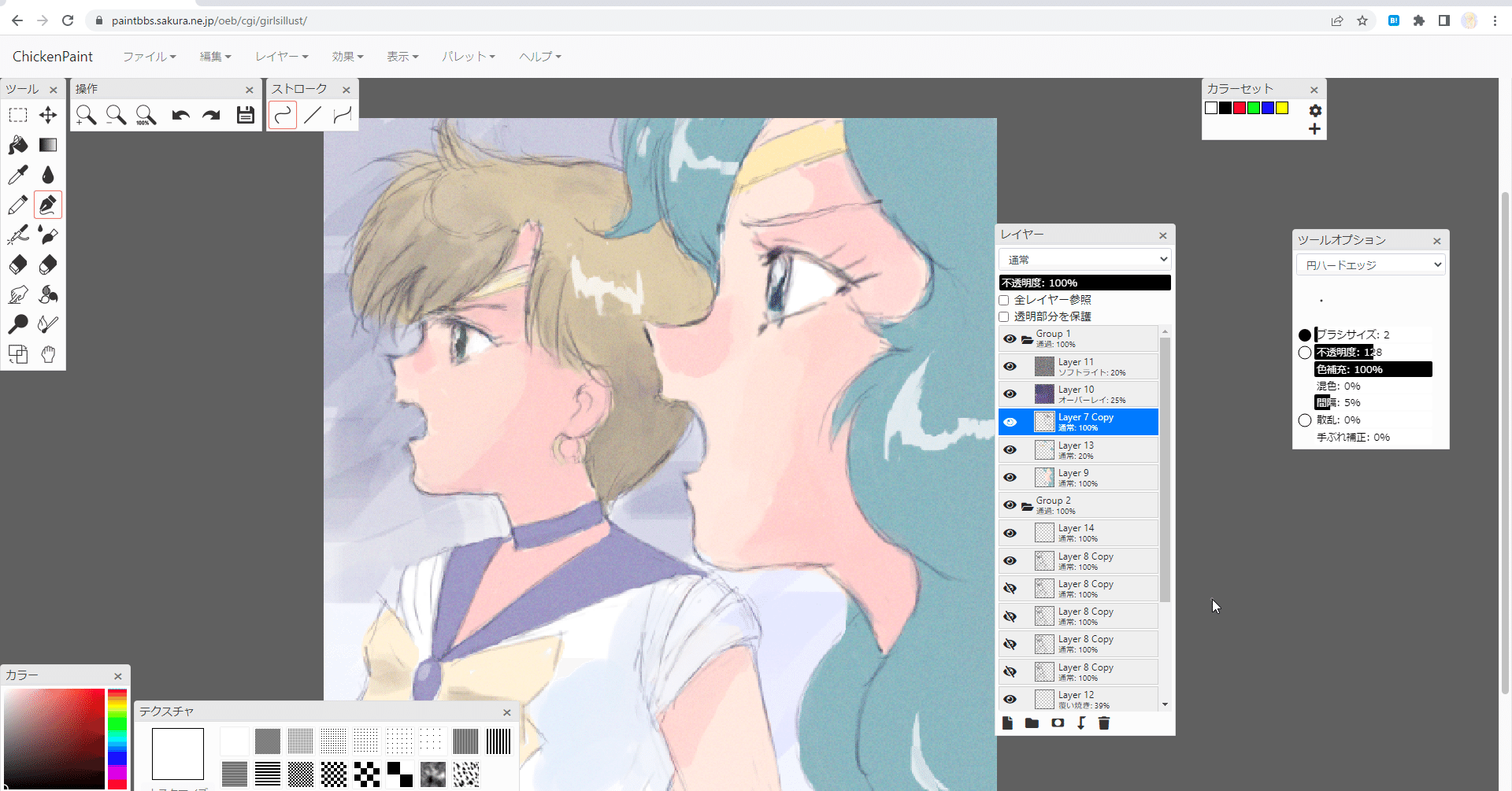Toggle Group 1 visibility eye

point(1010,339)
